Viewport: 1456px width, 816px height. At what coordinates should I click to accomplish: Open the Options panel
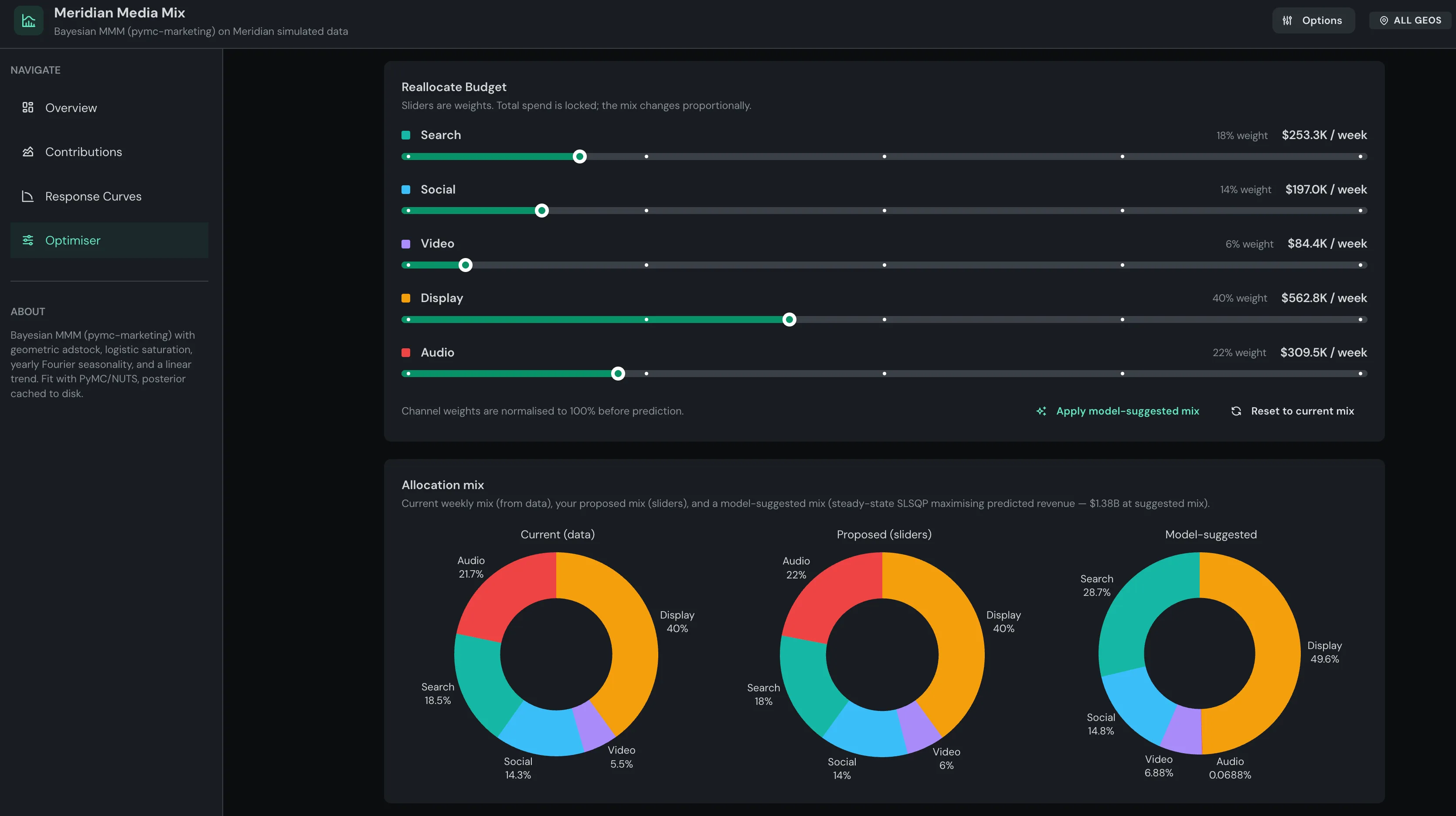[1313, 20]
